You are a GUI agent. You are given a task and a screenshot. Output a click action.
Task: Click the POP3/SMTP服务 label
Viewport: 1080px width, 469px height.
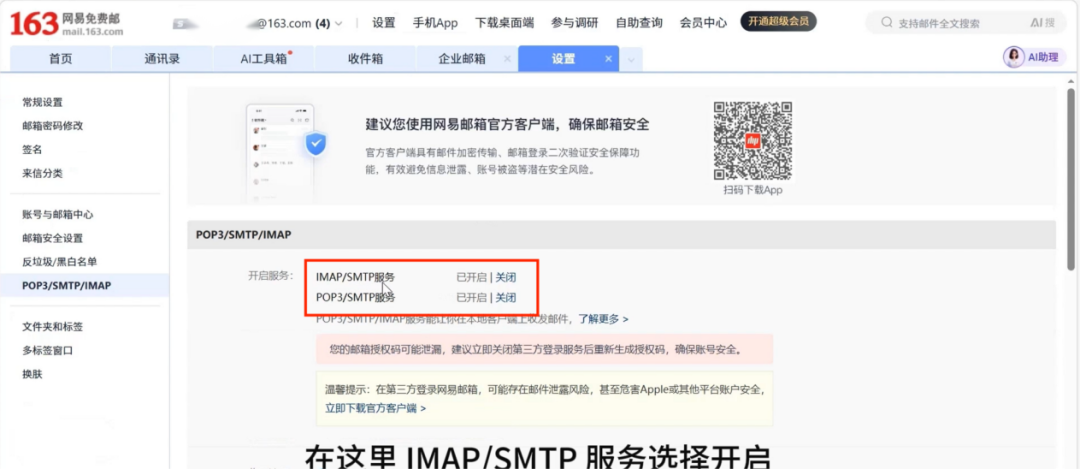[x=355, y=298]
